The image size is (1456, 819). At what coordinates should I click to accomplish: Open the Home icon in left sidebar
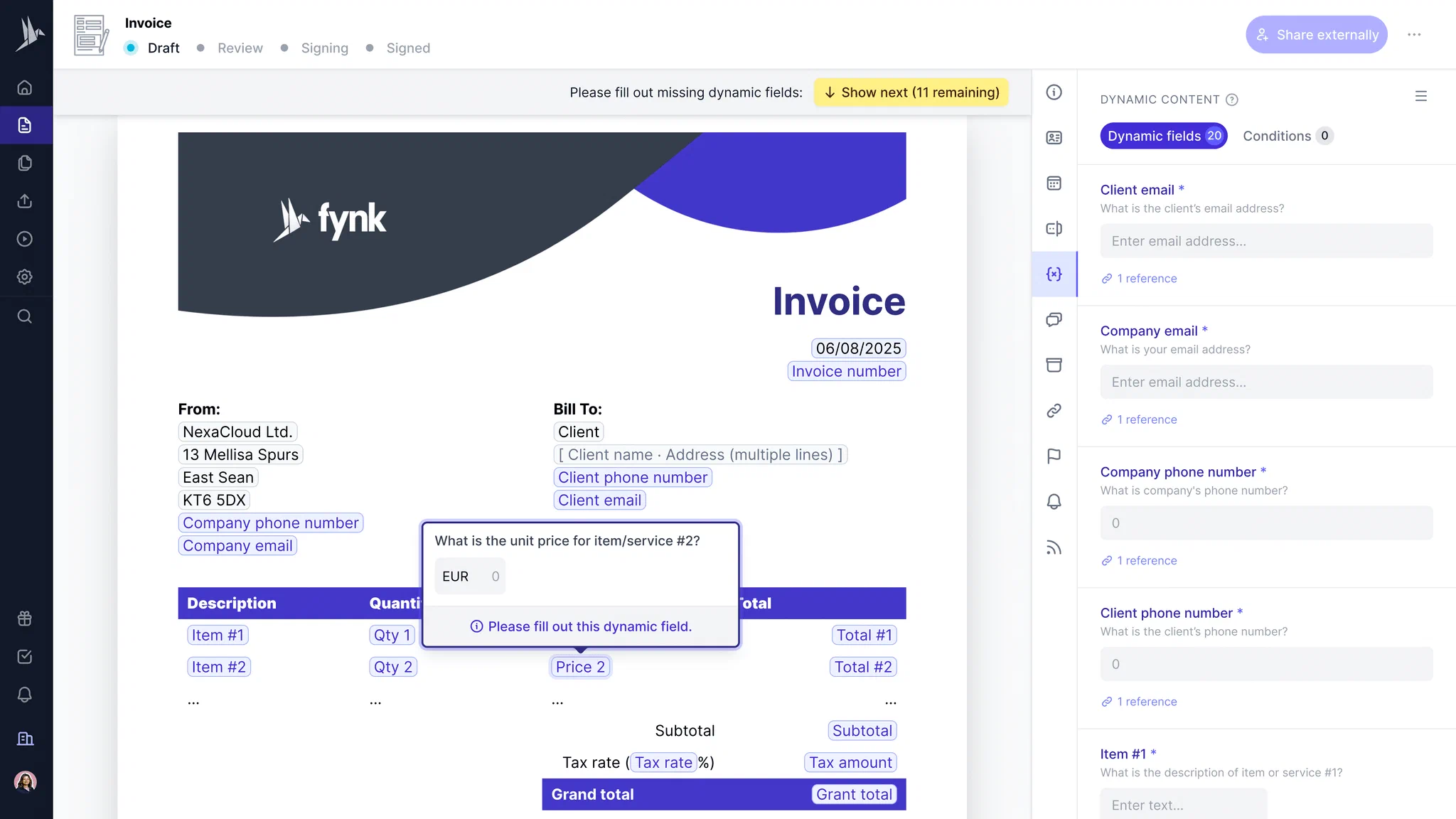click(x=25, y=87)
